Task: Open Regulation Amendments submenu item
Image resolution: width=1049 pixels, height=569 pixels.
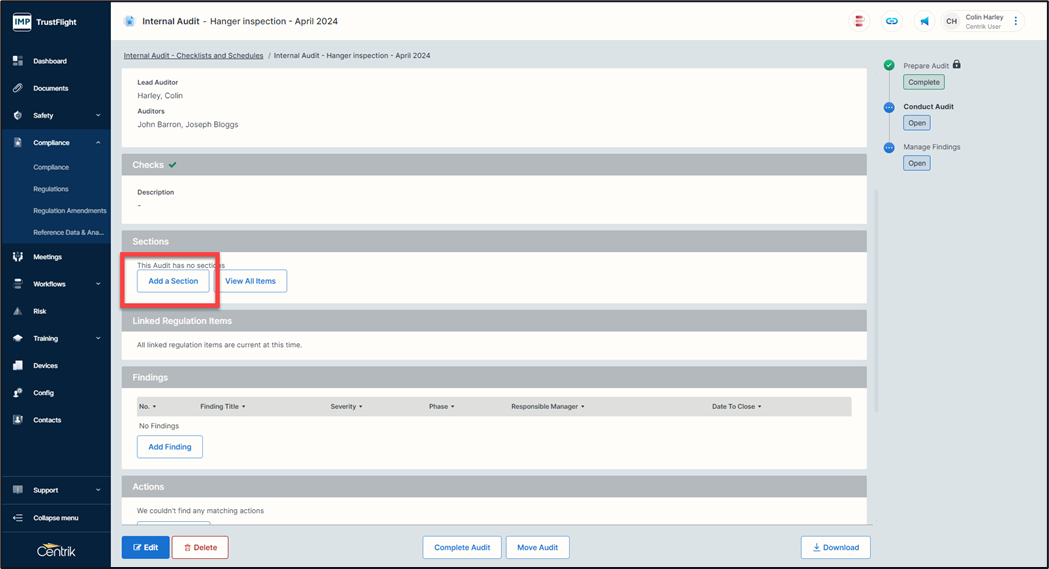Action: click(x=69, y=211)
